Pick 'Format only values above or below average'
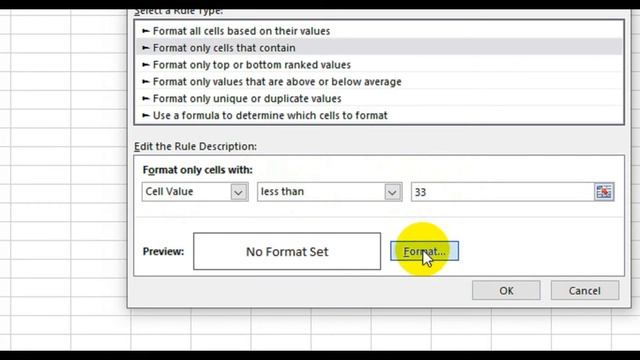 click(379, 82)
